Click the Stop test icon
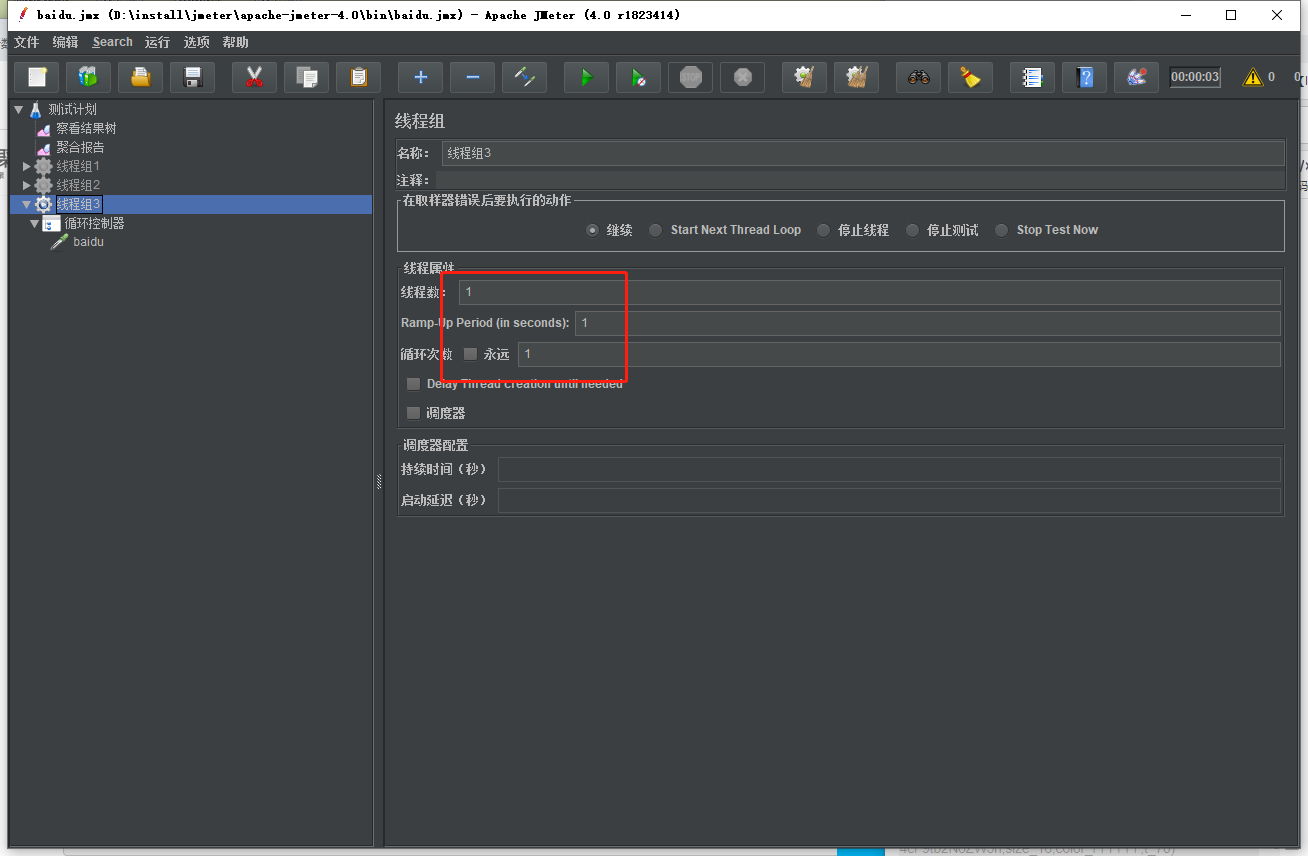 (691, 77)
